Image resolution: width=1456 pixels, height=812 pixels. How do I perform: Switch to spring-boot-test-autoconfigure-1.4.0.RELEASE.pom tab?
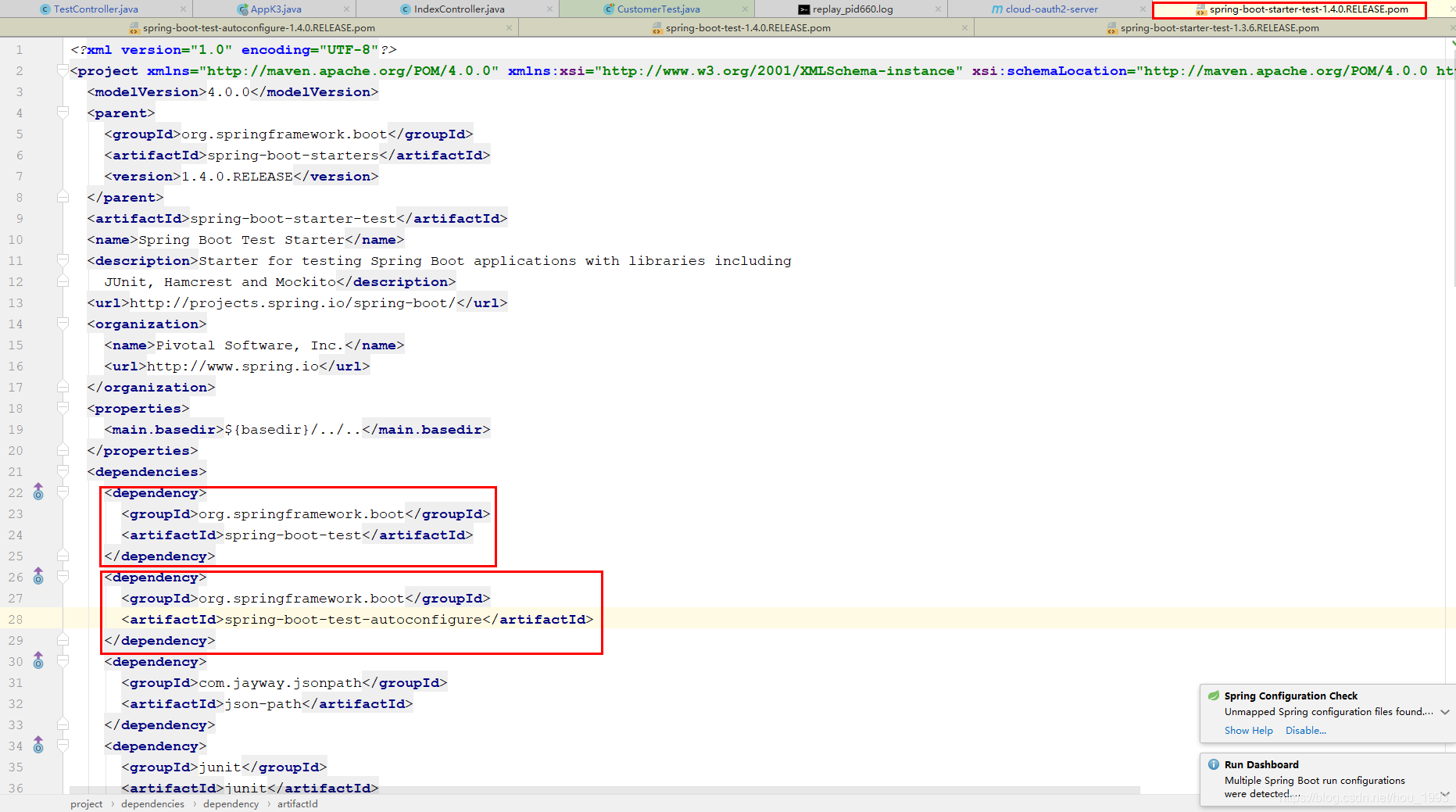click(x=259, y=27)
